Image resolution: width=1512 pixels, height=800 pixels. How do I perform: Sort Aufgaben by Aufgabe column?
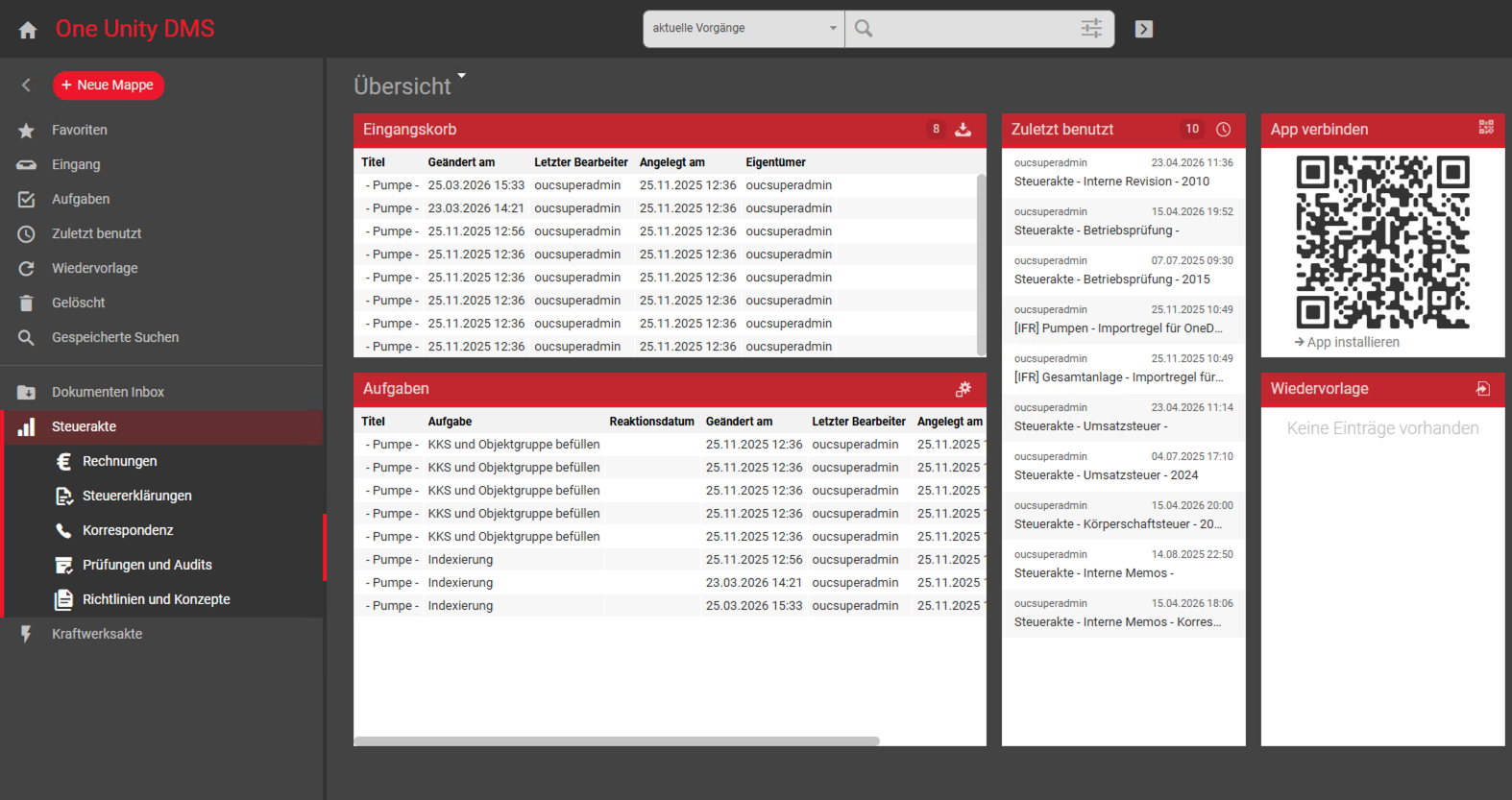tap(451, 423)
